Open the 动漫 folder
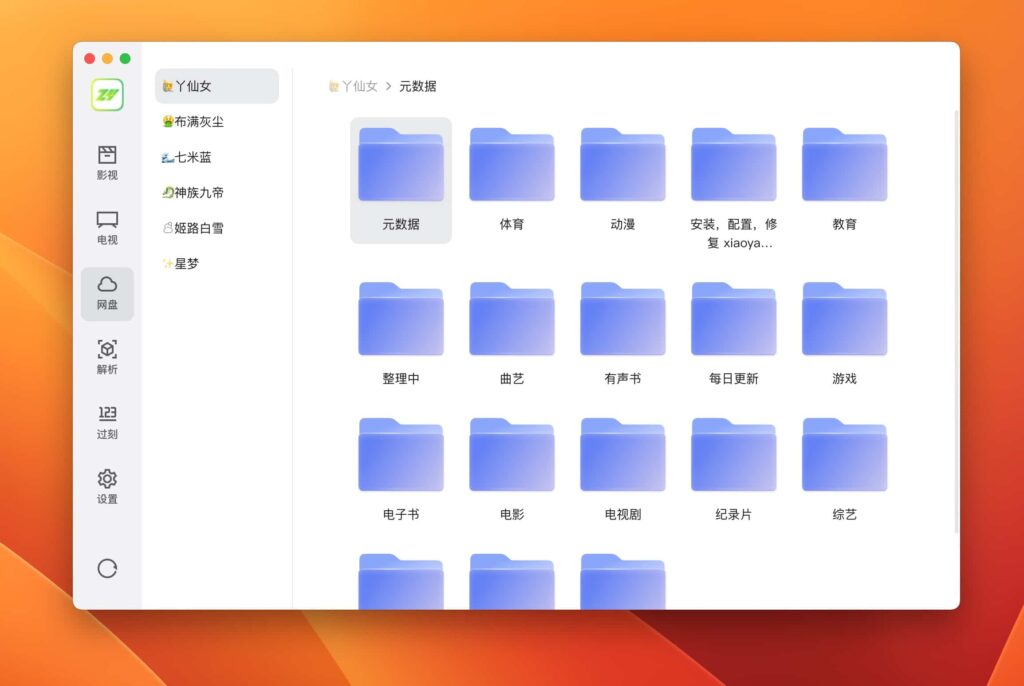 622,164
